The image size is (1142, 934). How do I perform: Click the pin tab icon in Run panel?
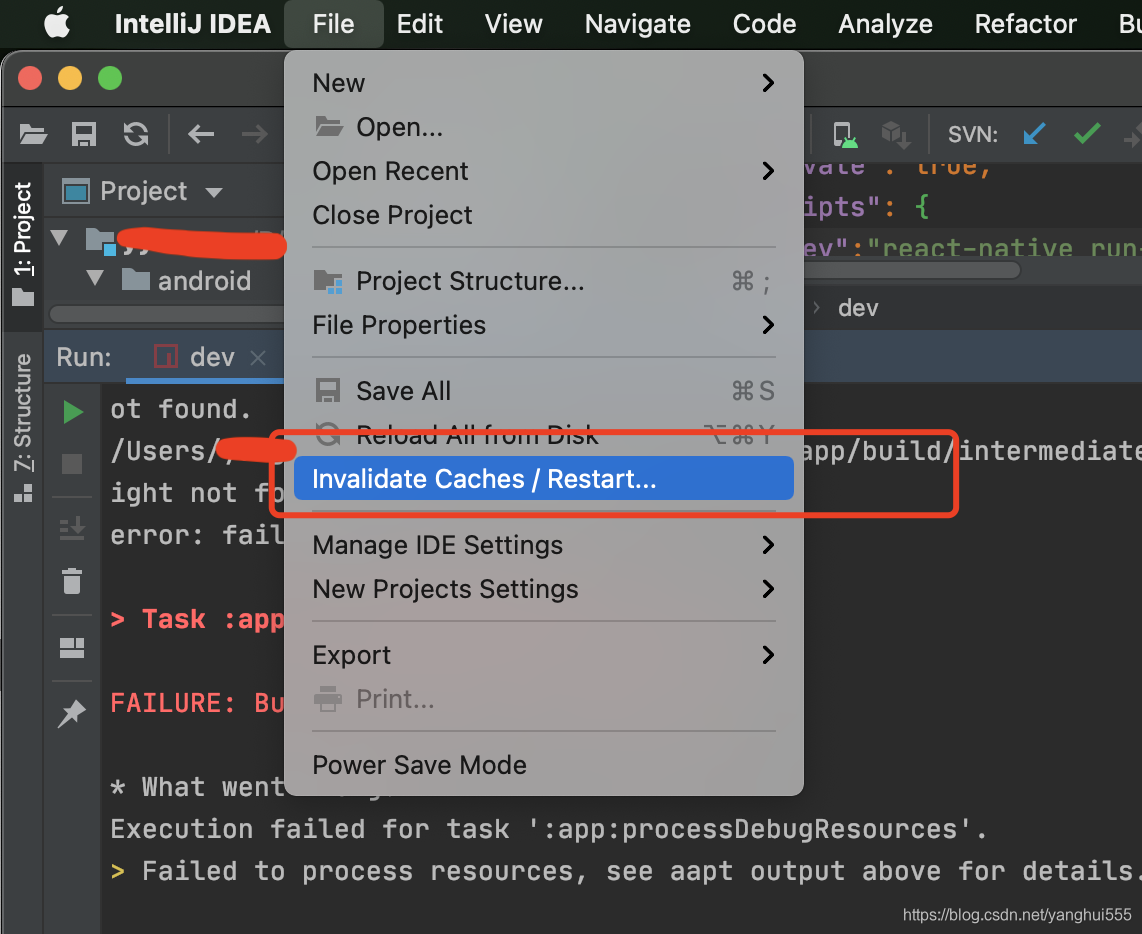click(72, 713)
